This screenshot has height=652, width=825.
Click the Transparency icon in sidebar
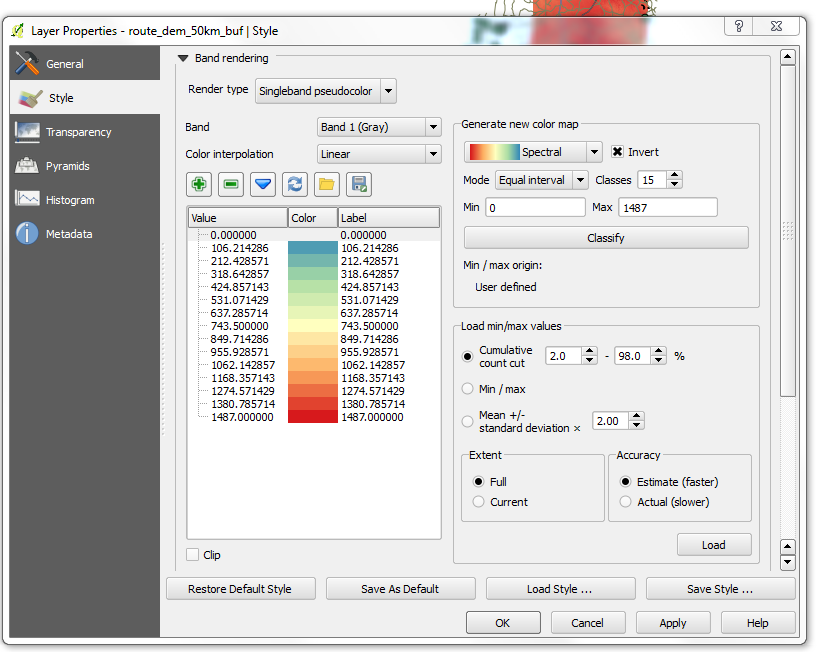coord(27,132)
